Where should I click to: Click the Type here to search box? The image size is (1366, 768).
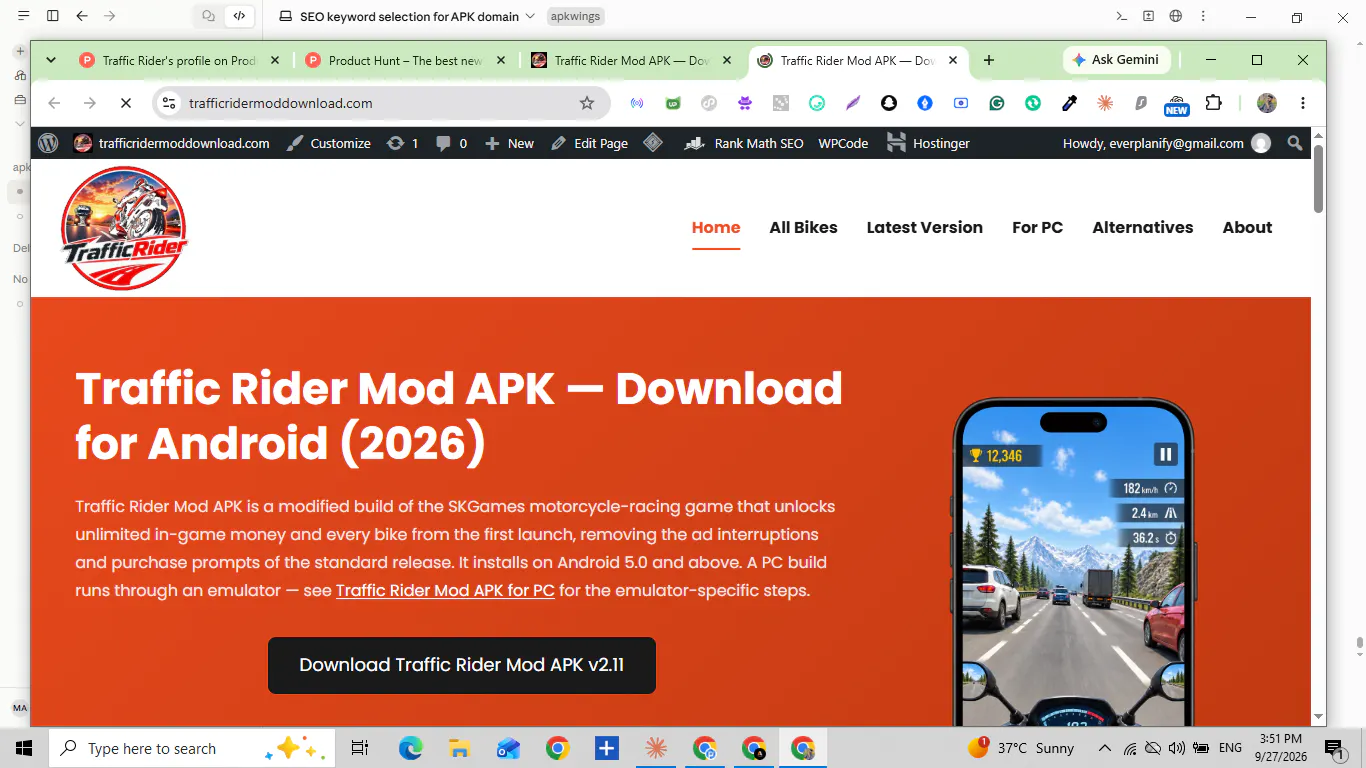pos(190,748)
